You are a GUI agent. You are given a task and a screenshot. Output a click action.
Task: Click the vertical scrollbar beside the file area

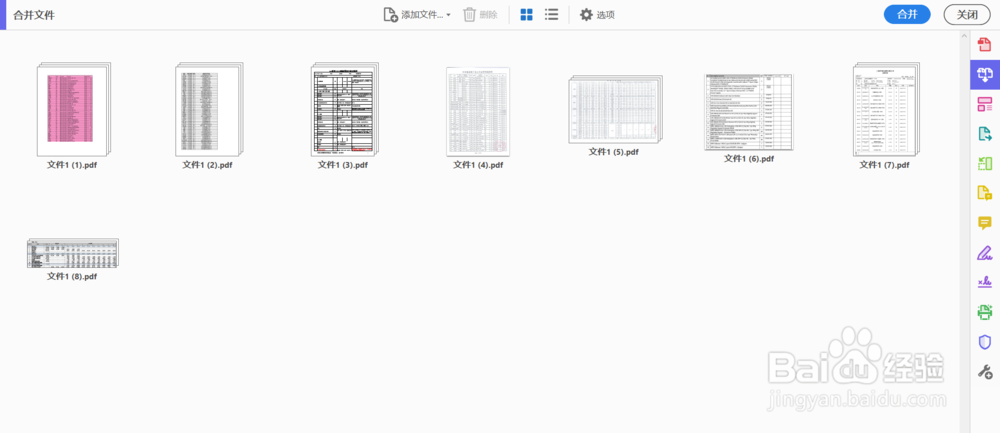[x=965, y=231]
